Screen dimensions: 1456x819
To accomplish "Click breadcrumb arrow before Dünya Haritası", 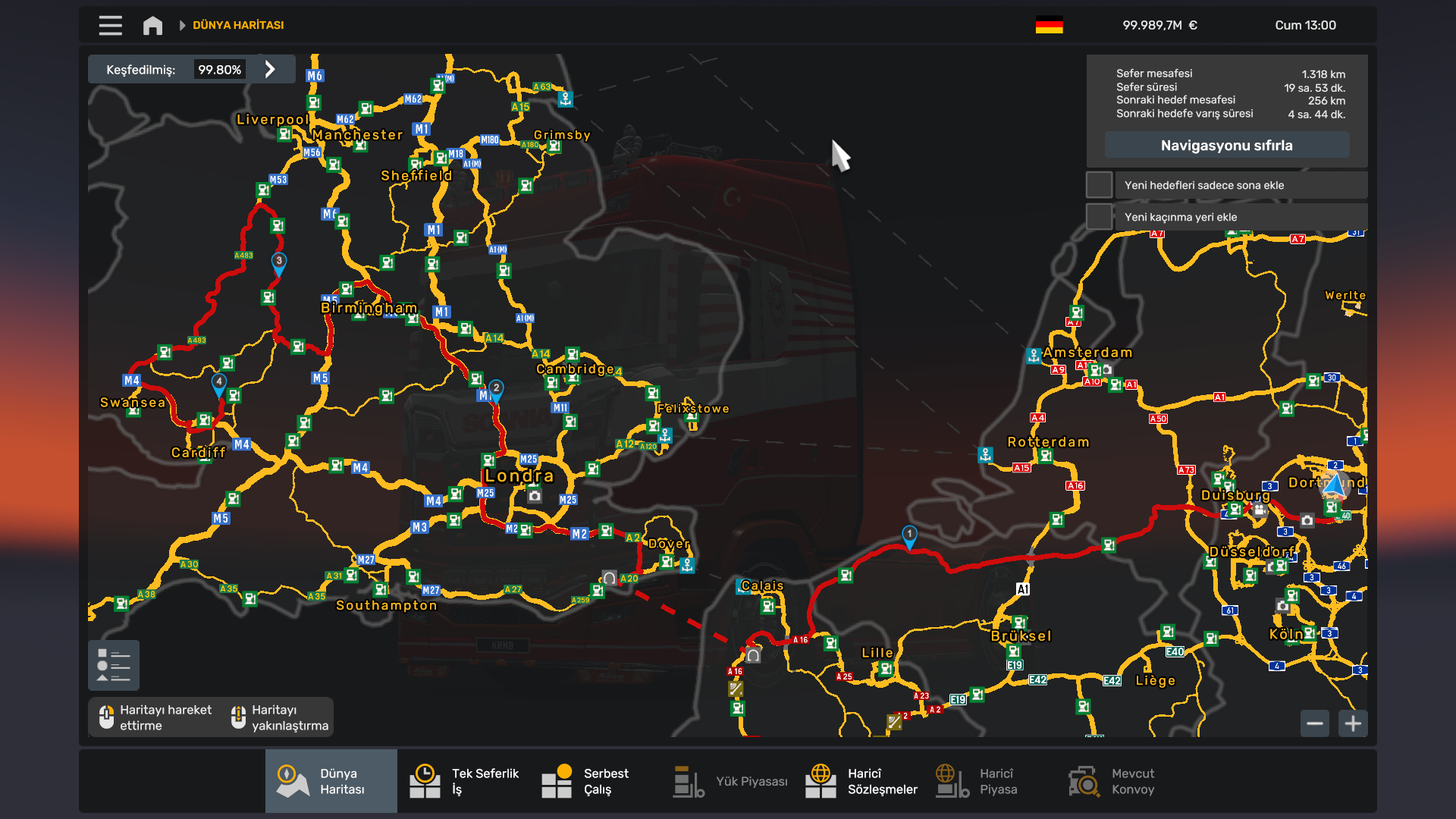I will click(x=182, y=25).
